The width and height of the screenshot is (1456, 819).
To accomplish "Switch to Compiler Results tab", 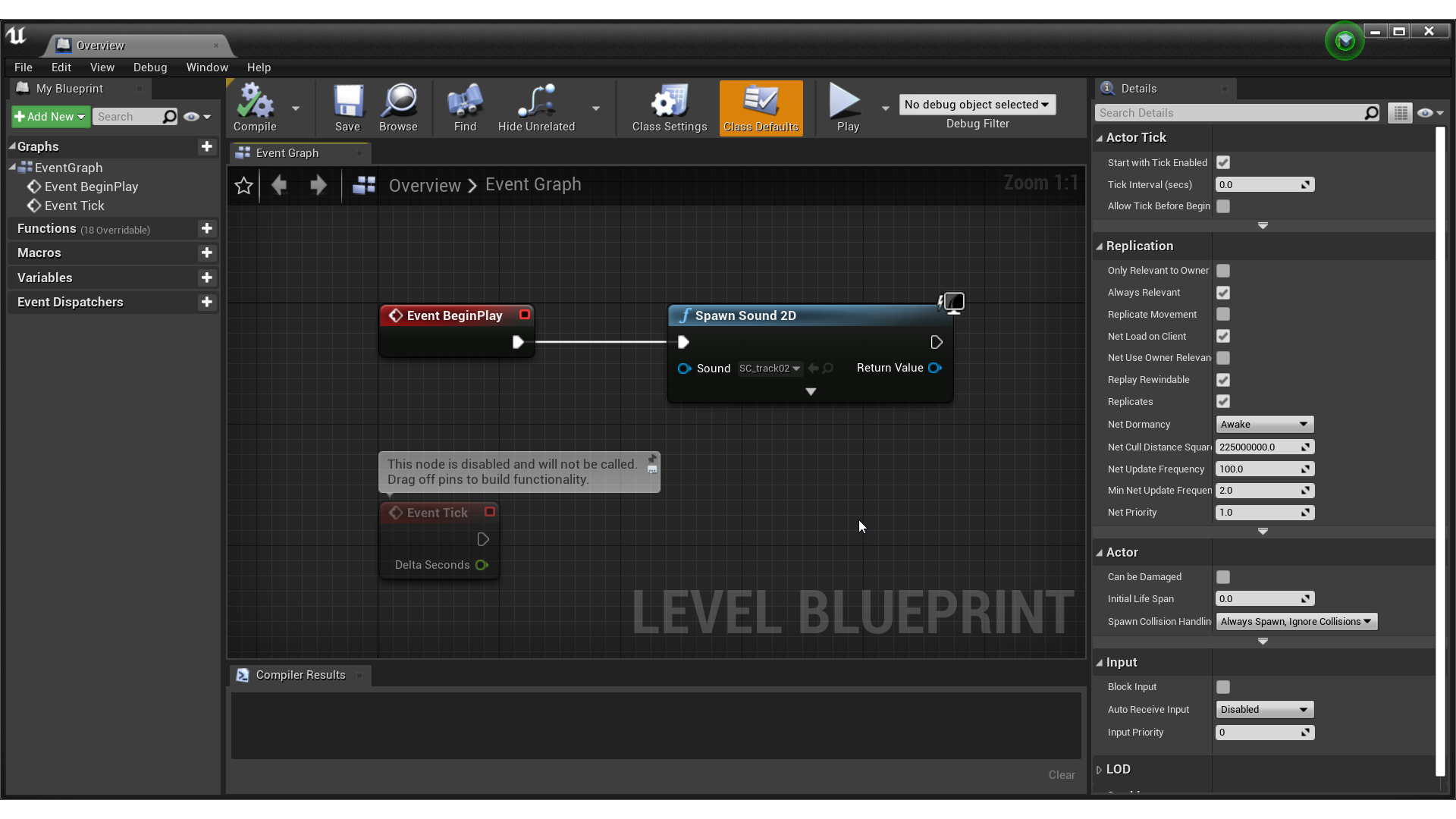I will click(x=300, y=675).
